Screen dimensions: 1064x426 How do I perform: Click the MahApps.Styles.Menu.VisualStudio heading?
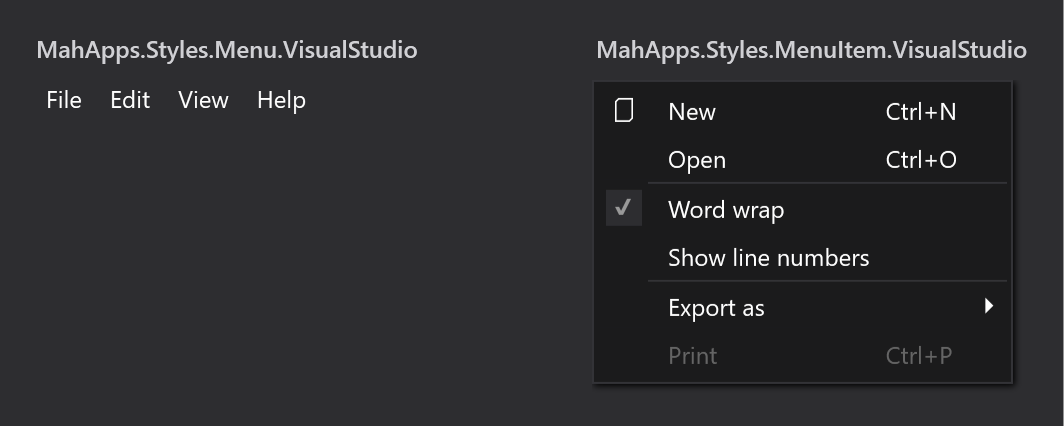(227, 50)
